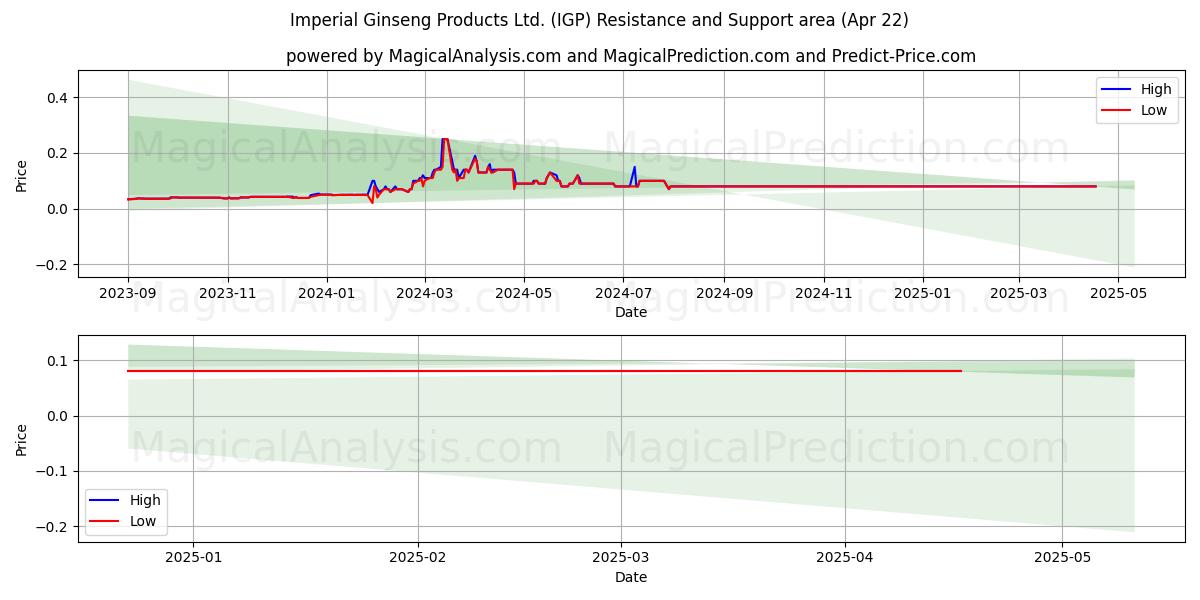Click the 0.1 price tick in bottom chart

(x=56, y=361)
